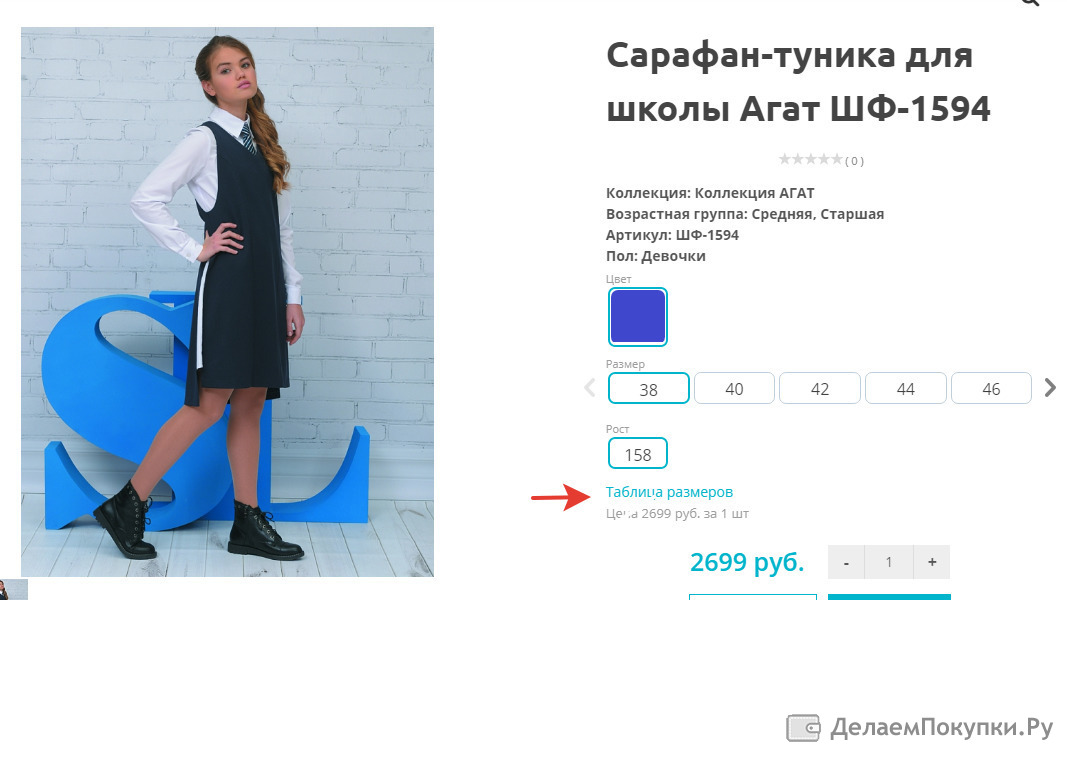Select size 38
The height and width of the screenshot is (757, 1067).
(649, 388)
